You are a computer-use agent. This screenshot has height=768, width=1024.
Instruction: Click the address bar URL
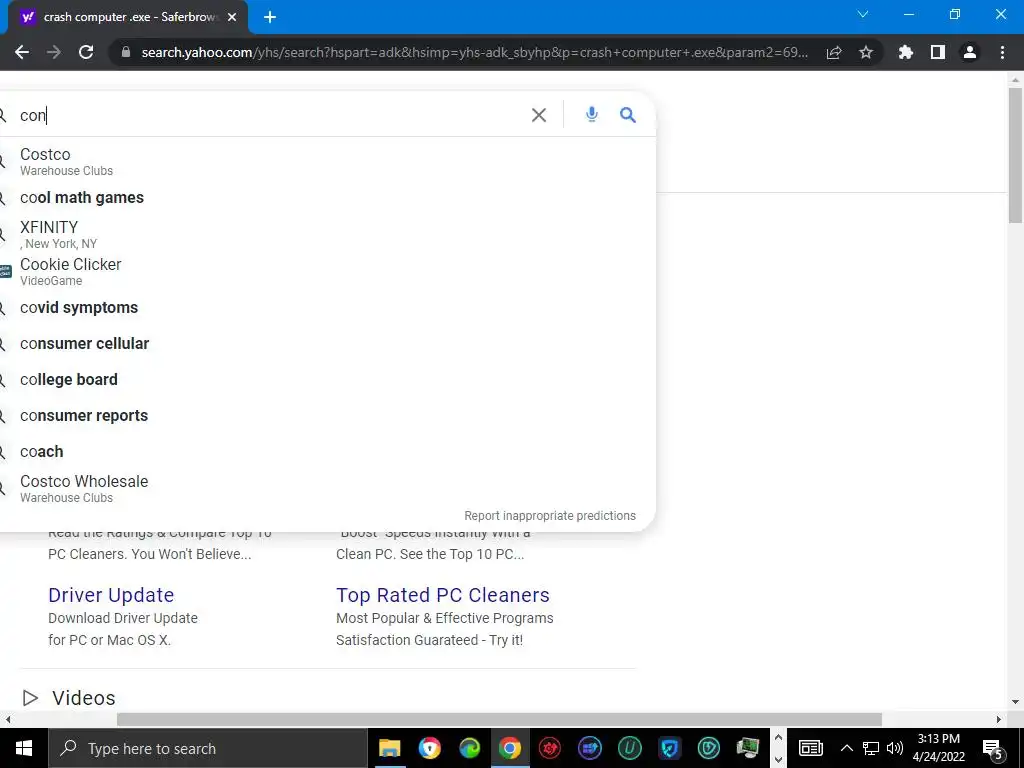coord(475,52)
